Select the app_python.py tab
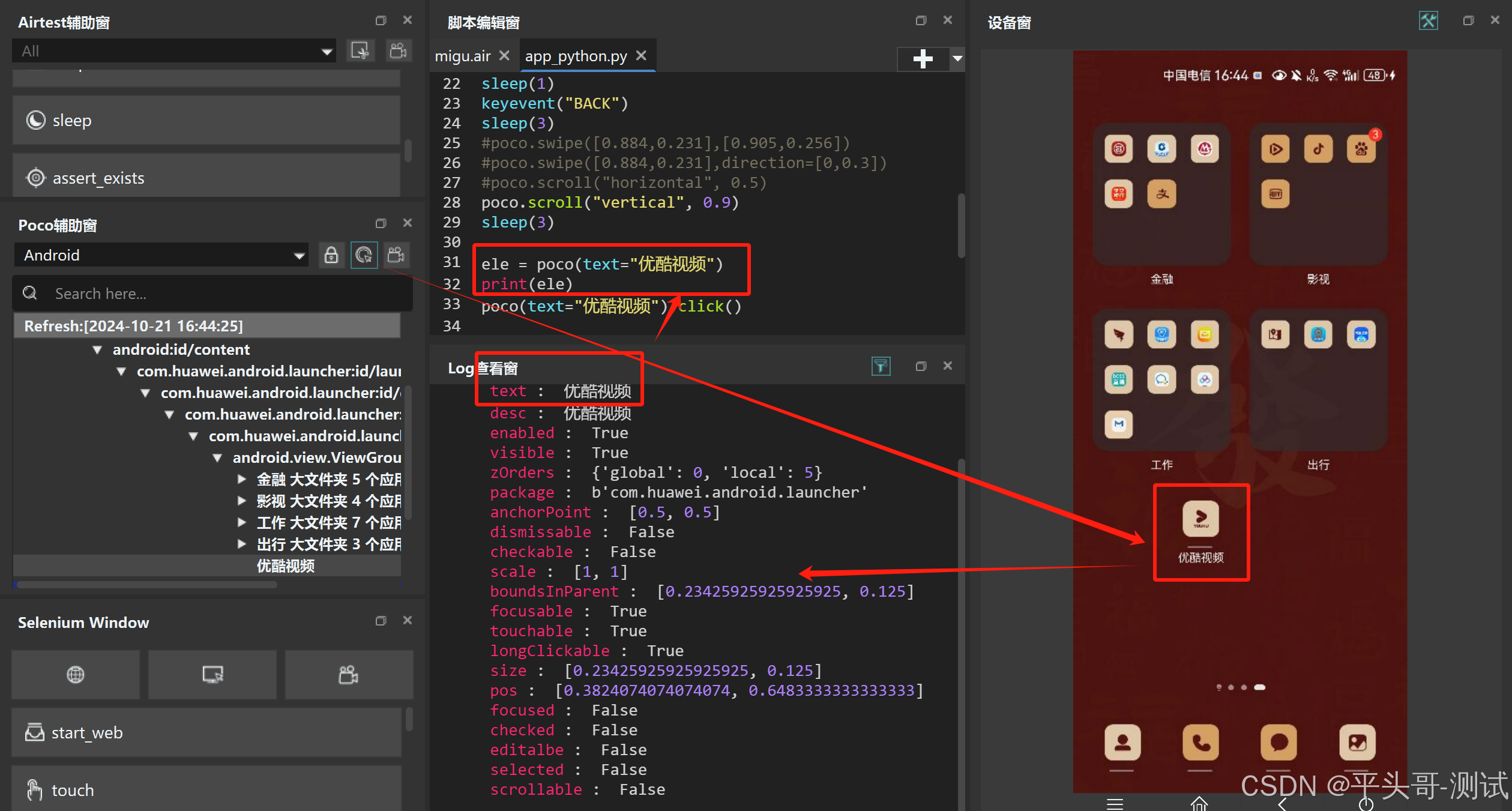This screenshot has height=811, width=1512. pyautogui.click(x=576, y=56)
